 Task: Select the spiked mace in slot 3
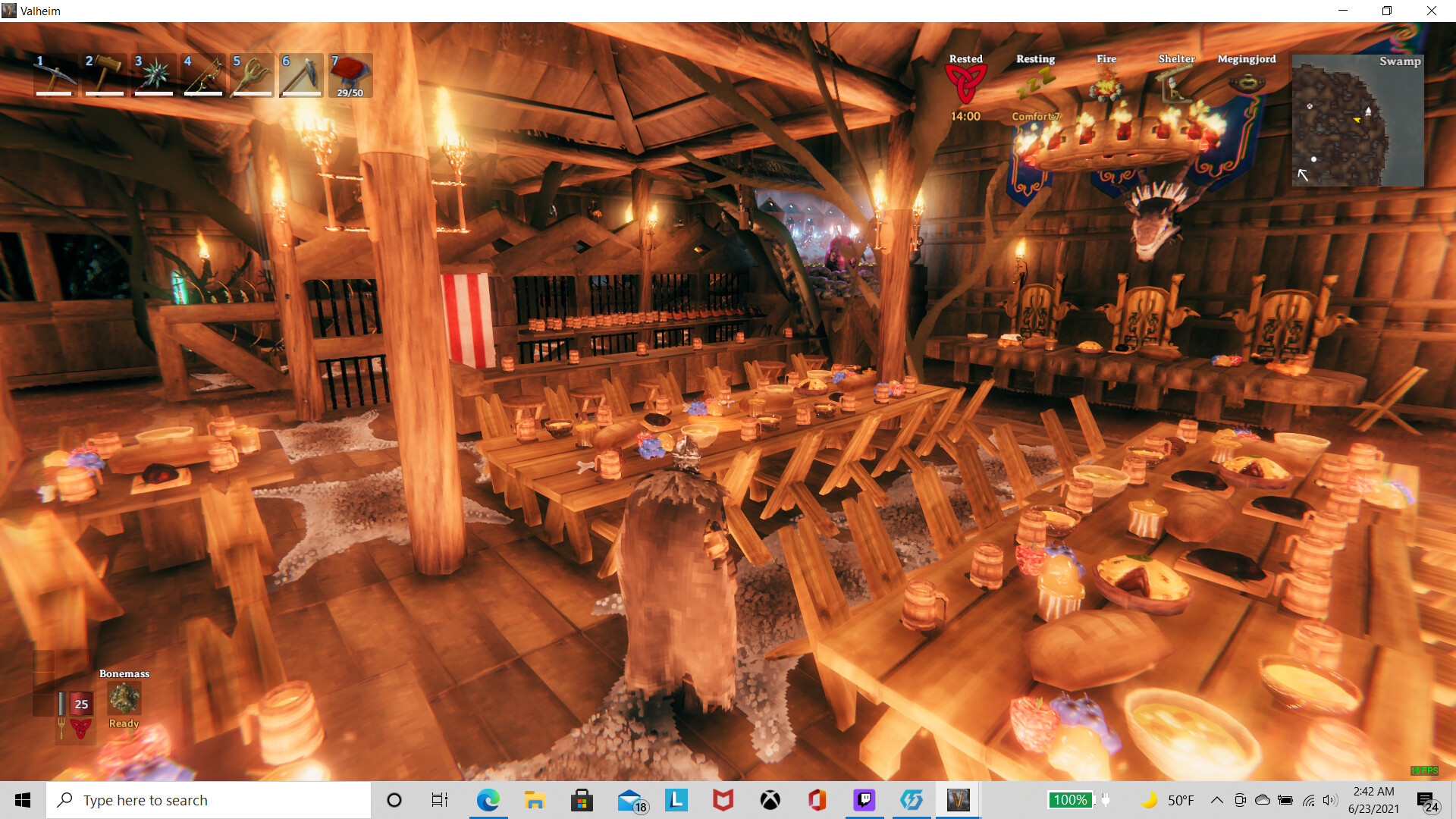tap(153, 75)
